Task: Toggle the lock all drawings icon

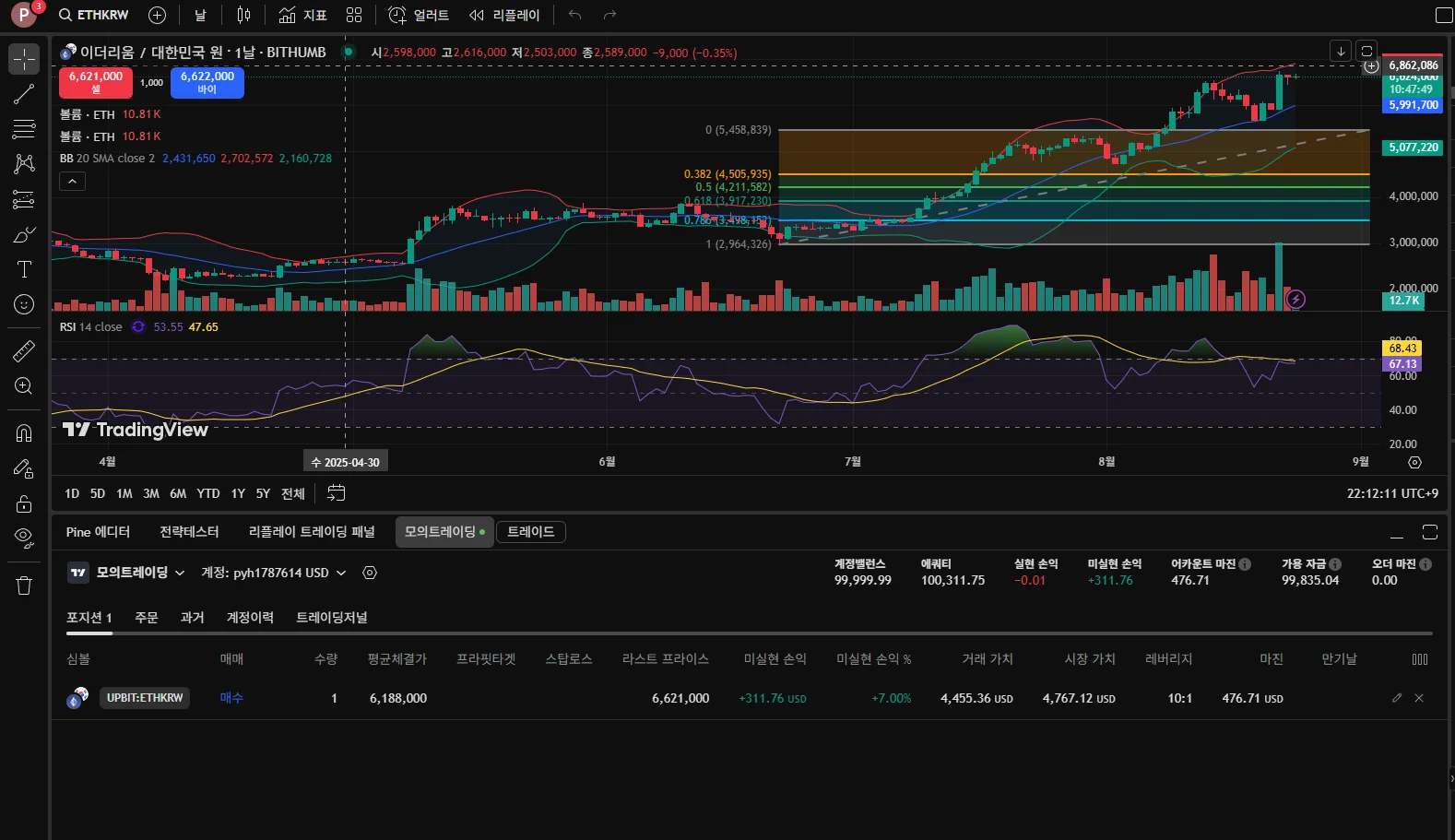Action: point(24,503)
